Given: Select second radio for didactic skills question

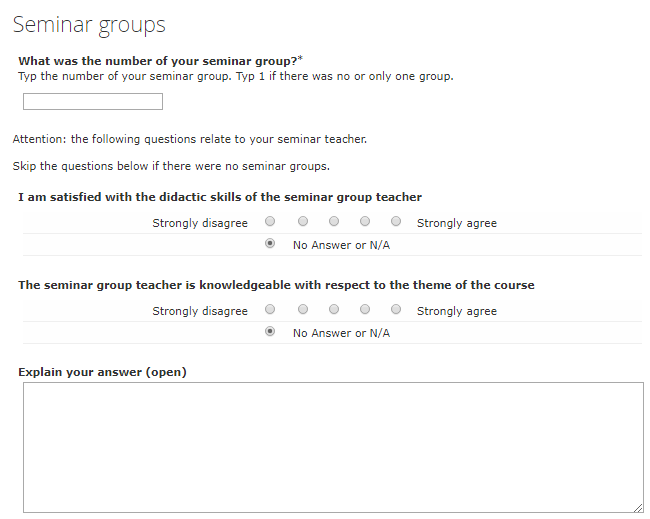Looking at the screenshot, I should [x=303, y=221].
